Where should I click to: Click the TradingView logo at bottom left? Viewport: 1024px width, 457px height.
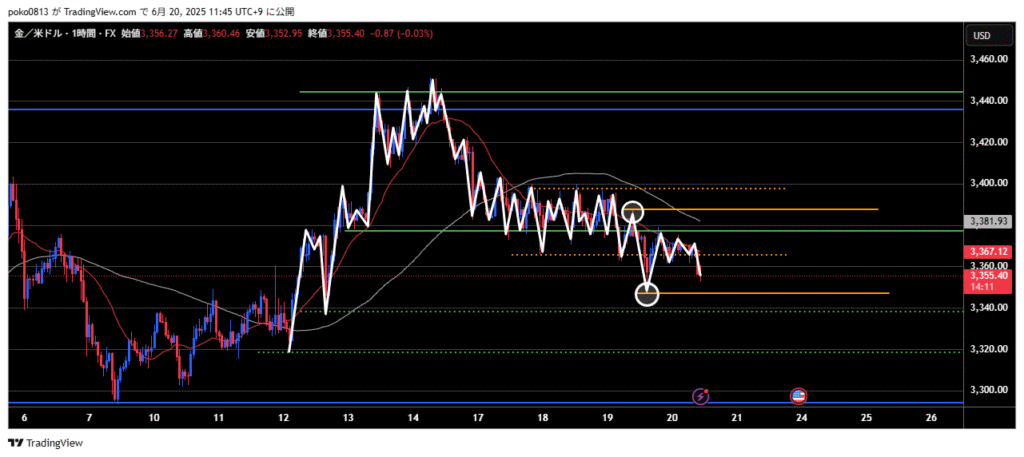click(x=46, y=443)
